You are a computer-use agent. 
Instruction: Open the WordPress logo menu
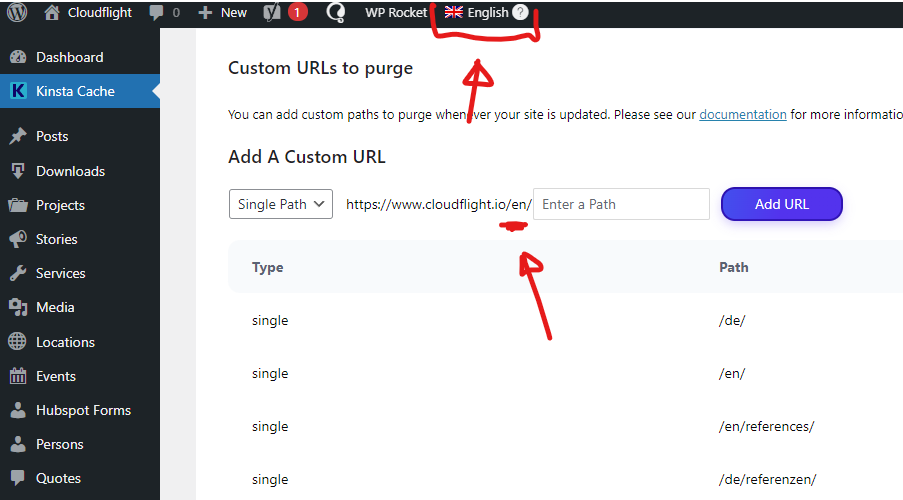pos(17,12)
